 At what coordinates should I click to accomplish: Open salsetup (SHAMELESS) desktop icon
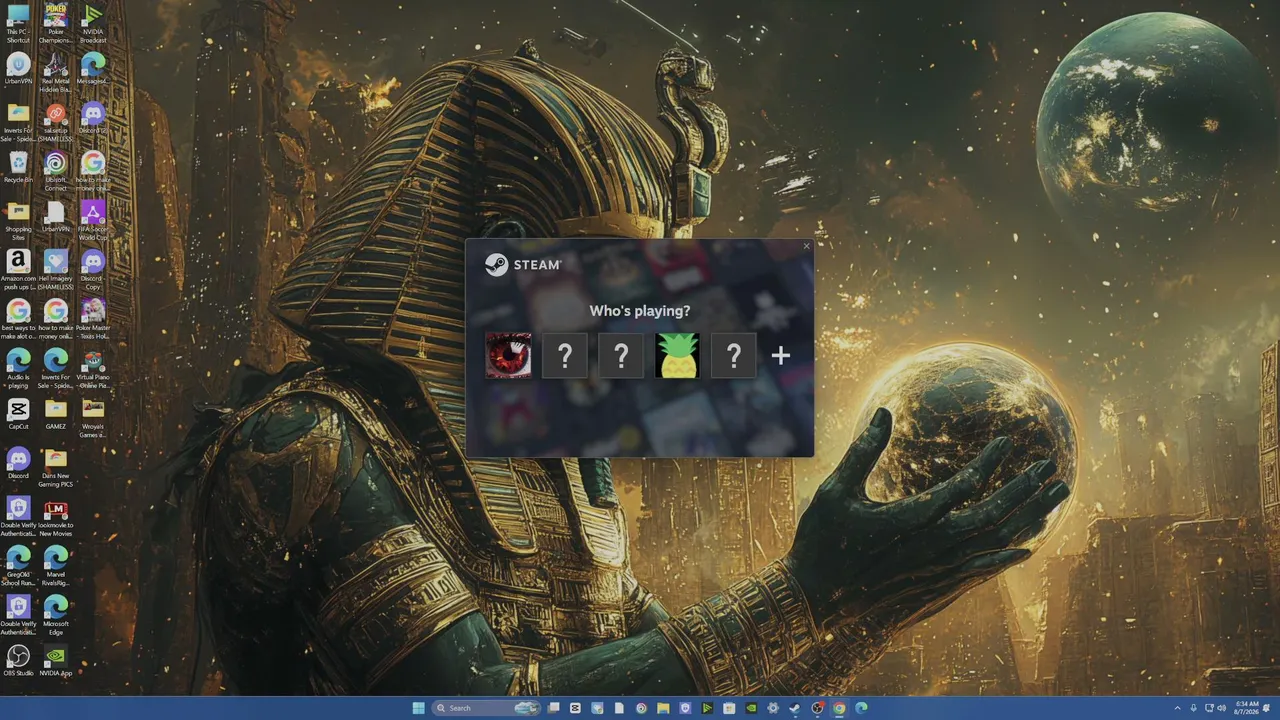click(x=56, y=122)
